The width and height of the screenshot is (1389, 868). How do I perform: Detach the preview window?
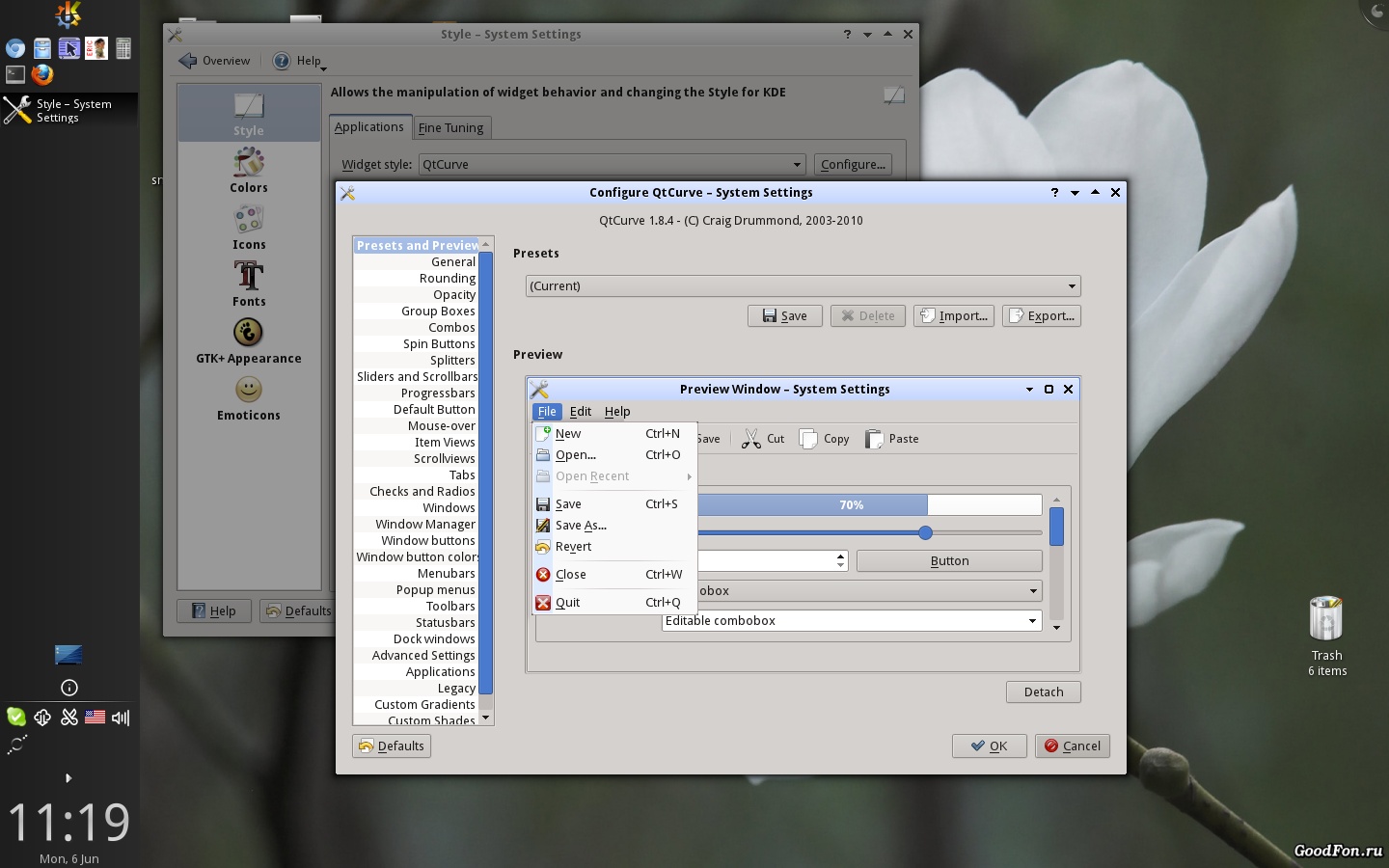tap(1044, 692)
